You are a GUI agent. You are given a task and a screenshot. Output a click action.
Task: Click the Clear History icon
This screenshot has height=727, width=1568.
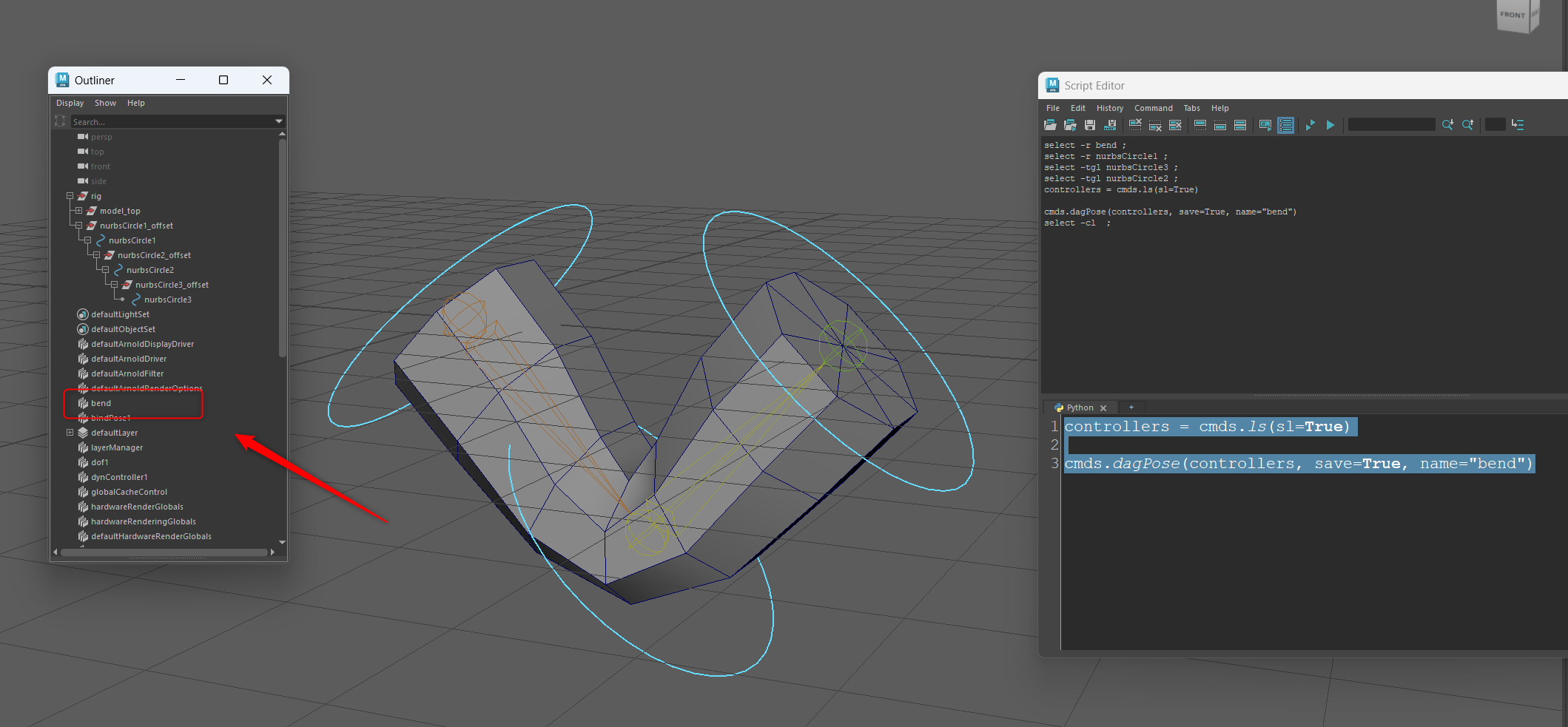pyautogui.click(x=1135, y=125)
